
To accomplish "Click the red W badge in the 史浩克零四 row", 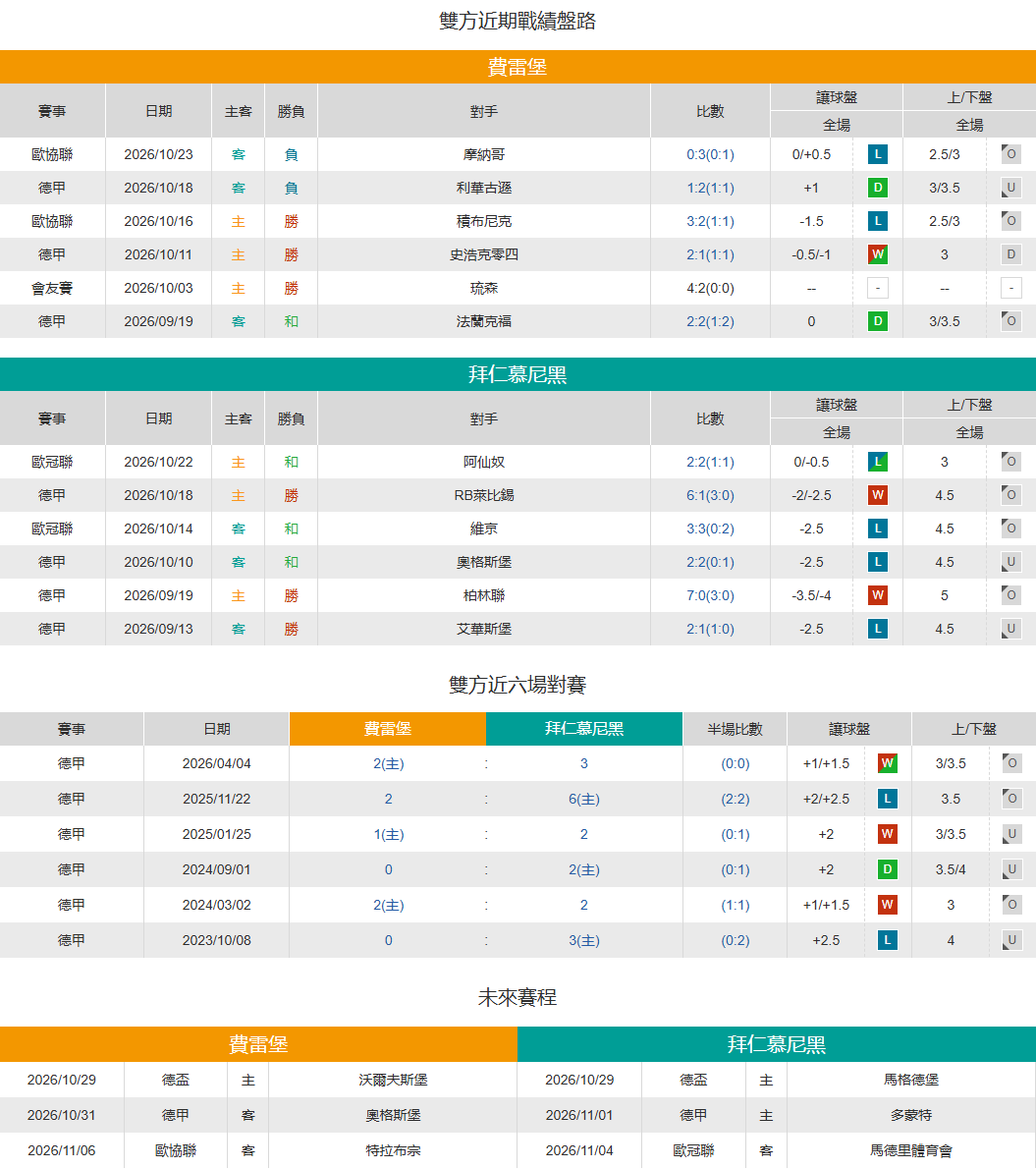I will click(x=877, y=255).
